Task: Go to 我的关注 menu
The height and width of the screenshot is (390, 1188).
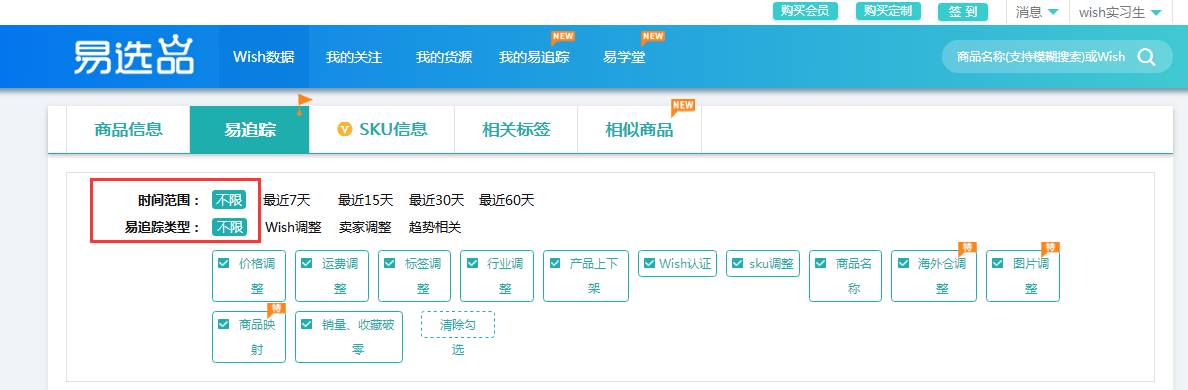Action: [354, 57]
